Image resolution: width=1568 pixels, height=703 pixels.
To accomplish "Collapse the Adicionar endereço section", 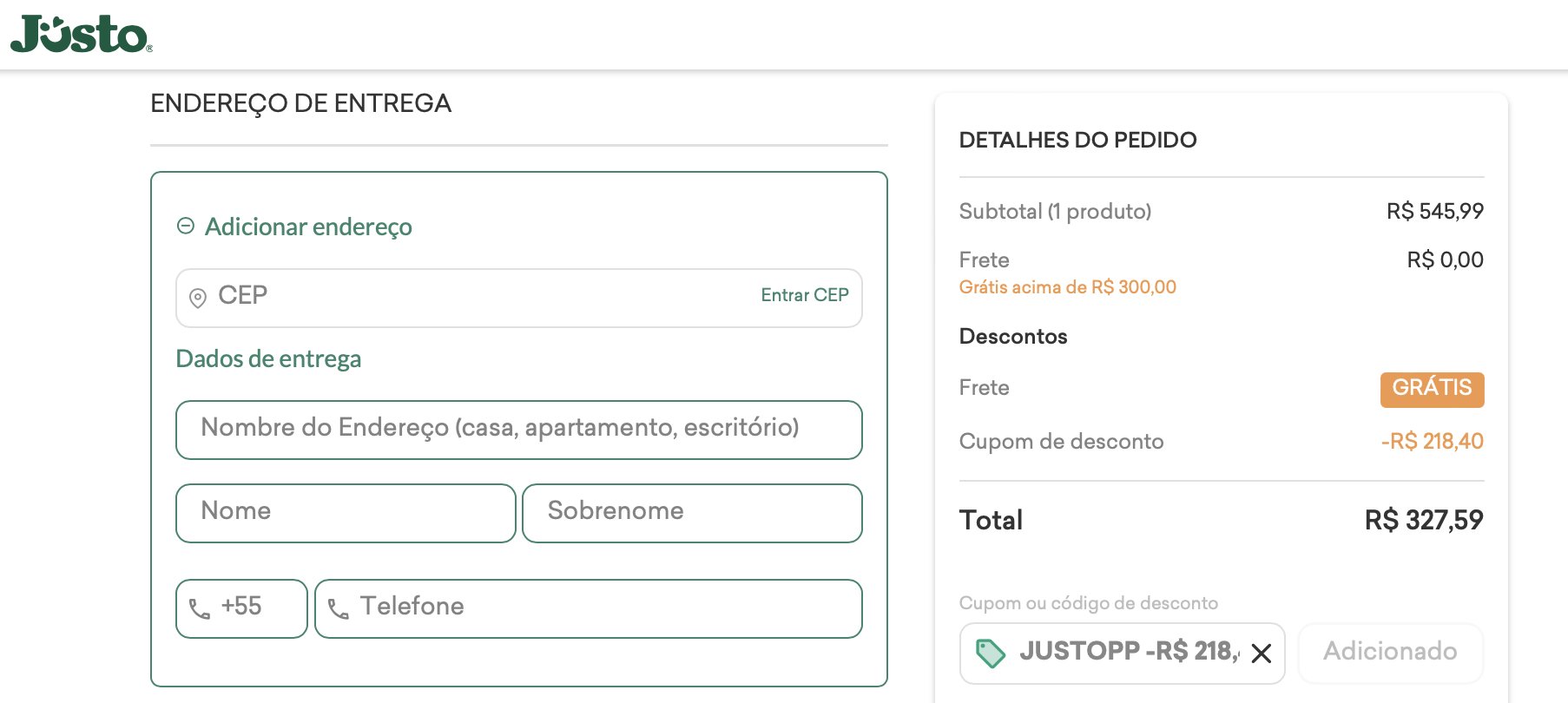I will 185,226.
